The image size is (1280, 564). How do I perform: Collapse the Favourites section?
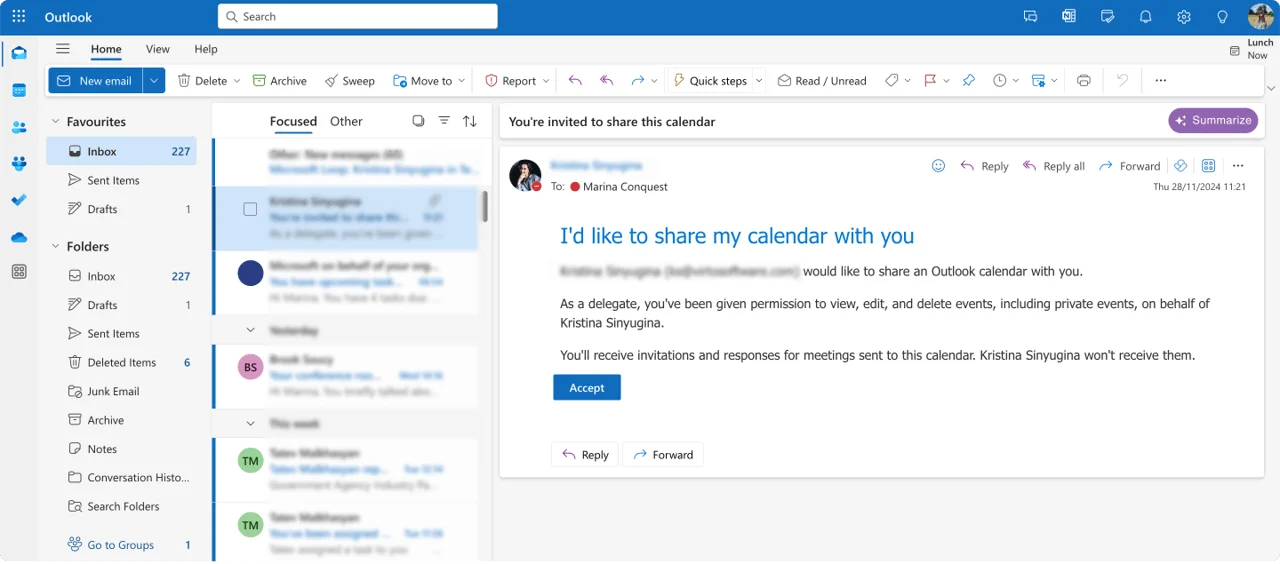coord(55,122)
